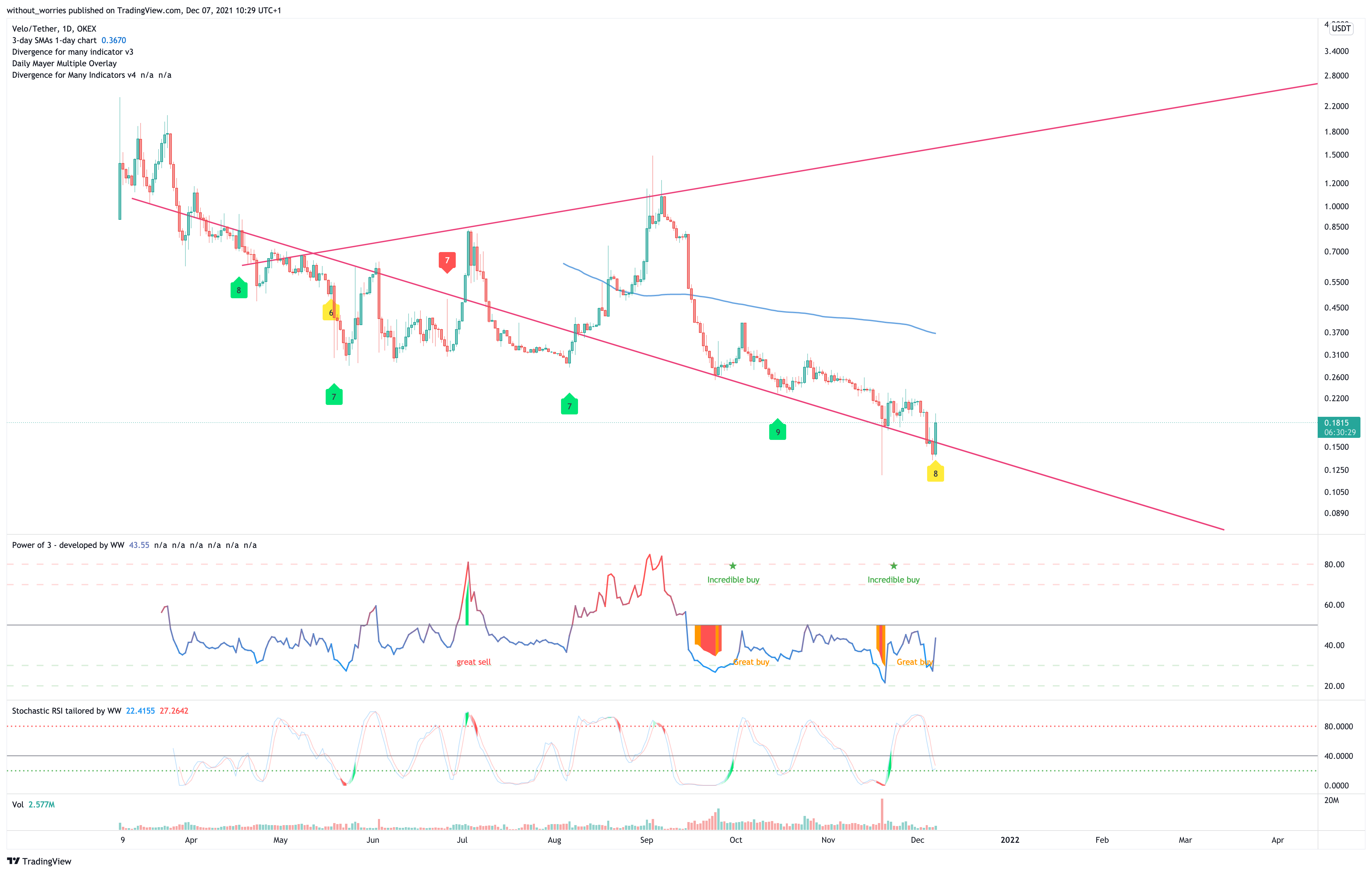Click the Great buy label near October

[x=751, y=662]
